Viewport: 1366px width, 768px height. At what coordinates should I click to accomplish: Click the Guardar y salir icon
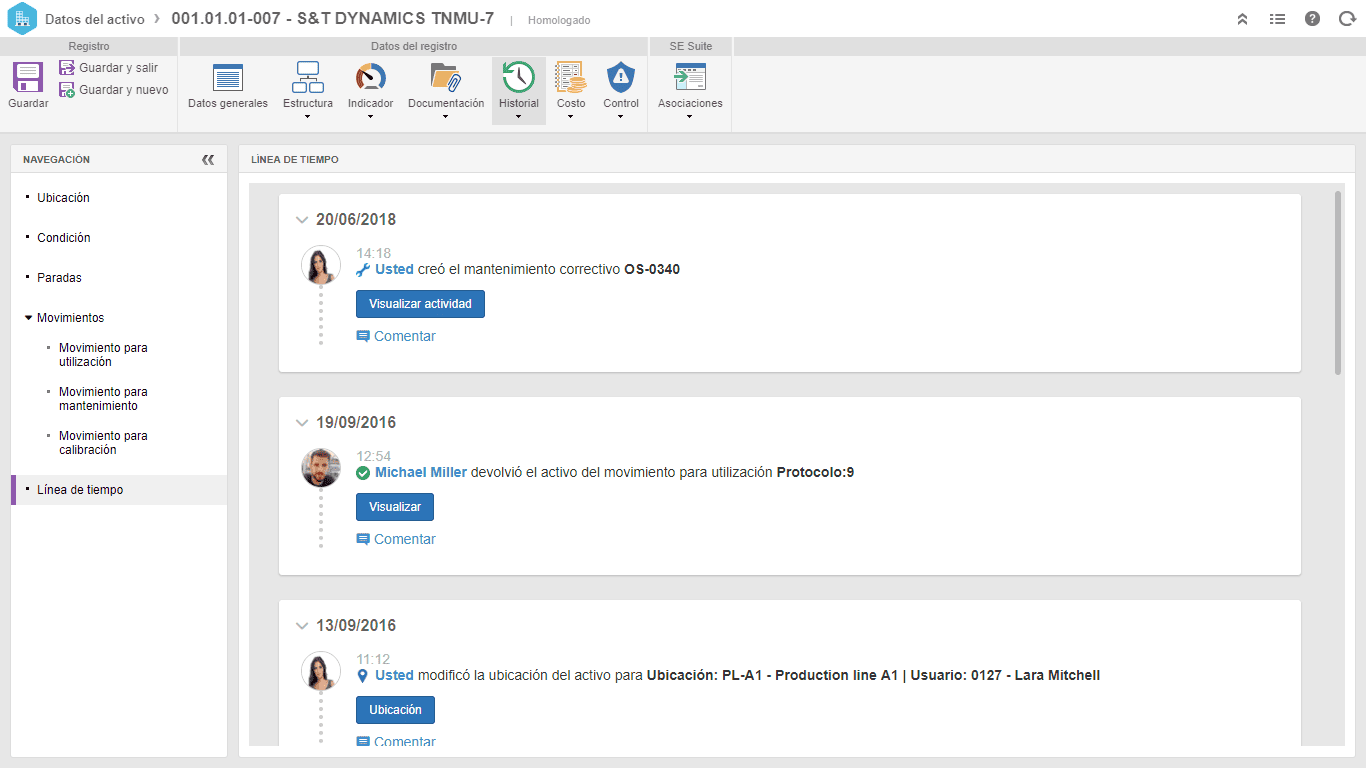pos(67,68)
